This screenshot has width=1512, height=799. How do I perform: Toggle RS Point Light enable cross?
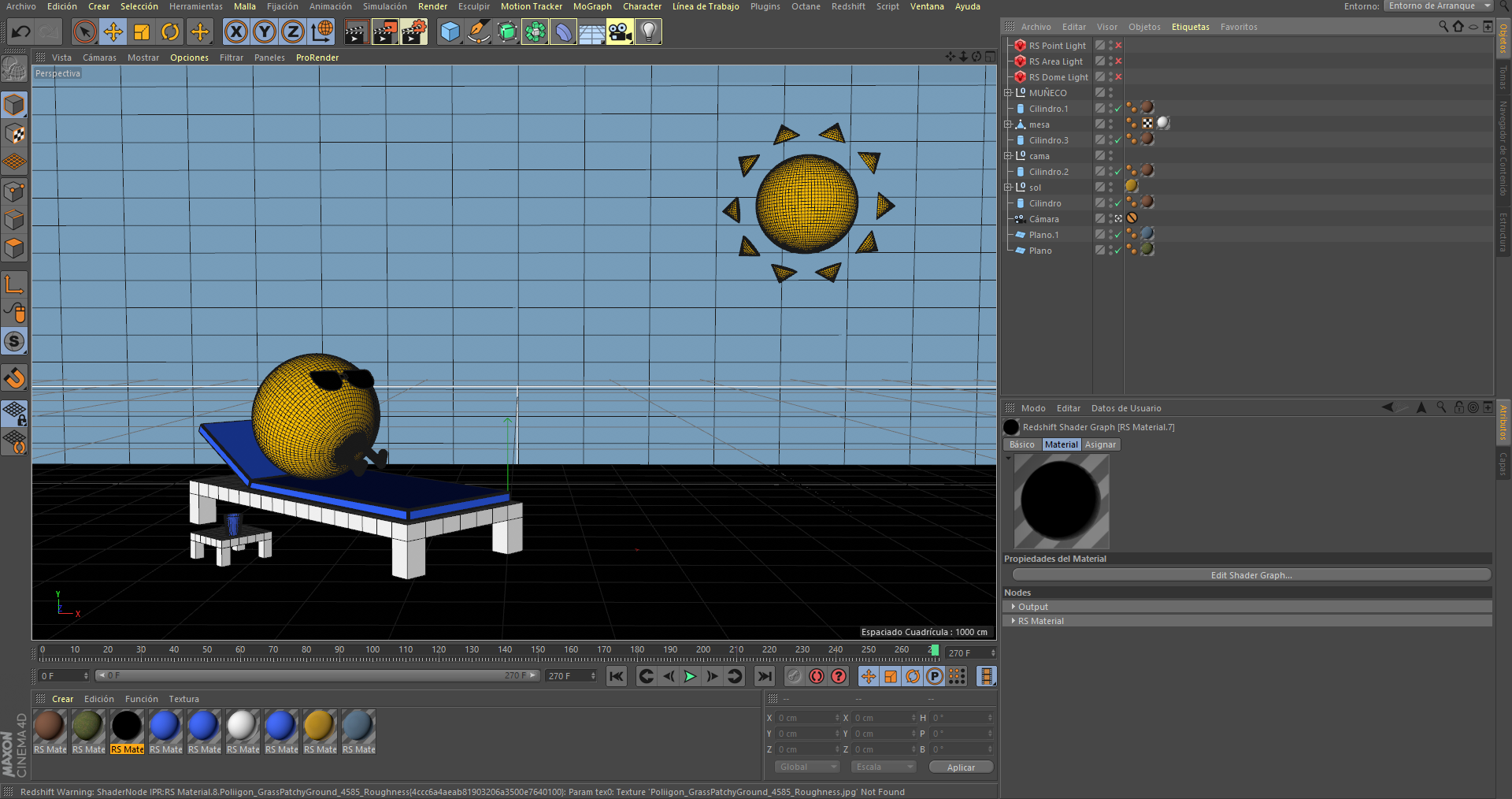(x=1118, y=46)
